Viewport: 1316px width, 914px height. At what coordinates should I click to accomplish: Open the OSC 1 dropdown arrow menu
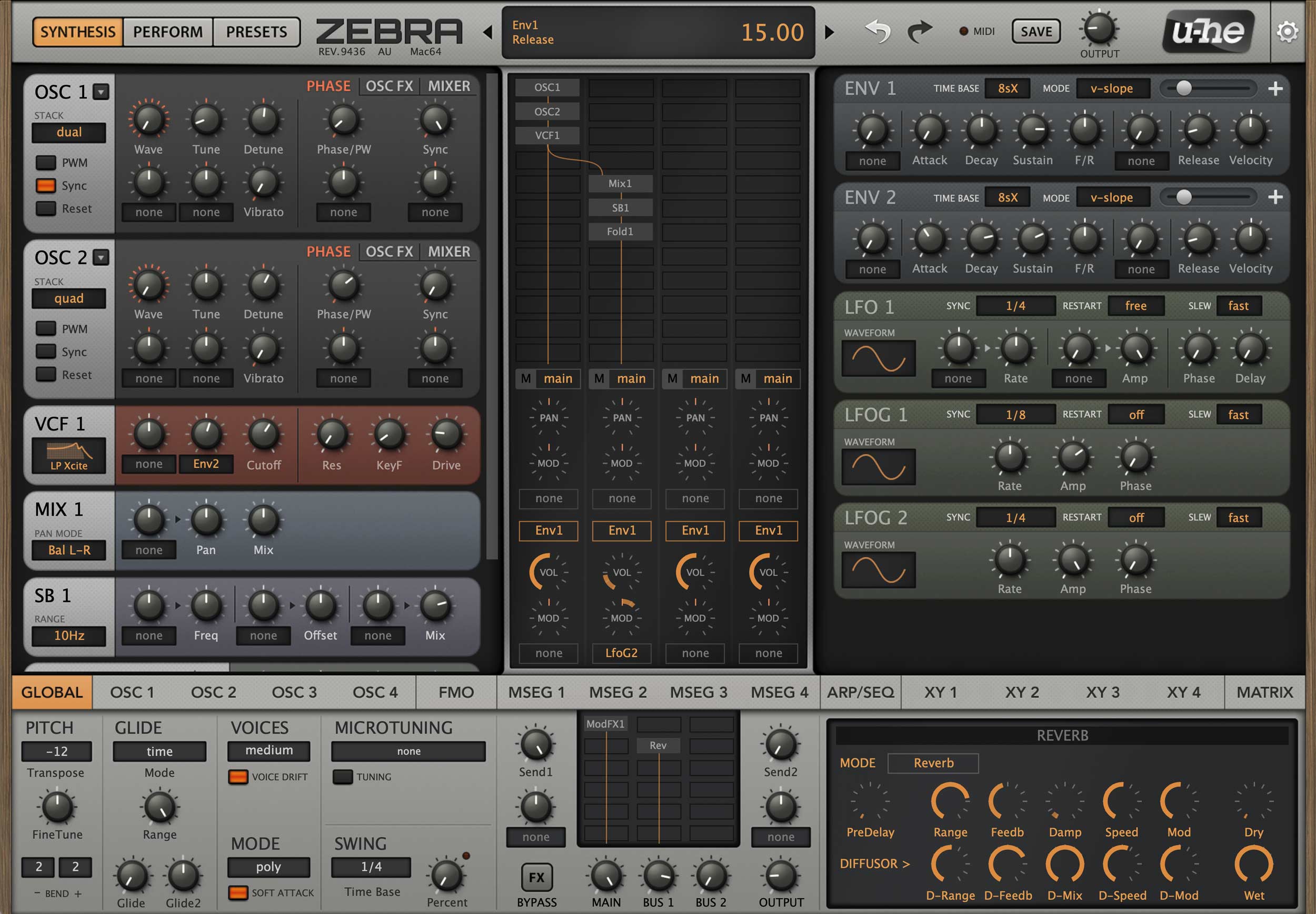click(x=102, y=92)
